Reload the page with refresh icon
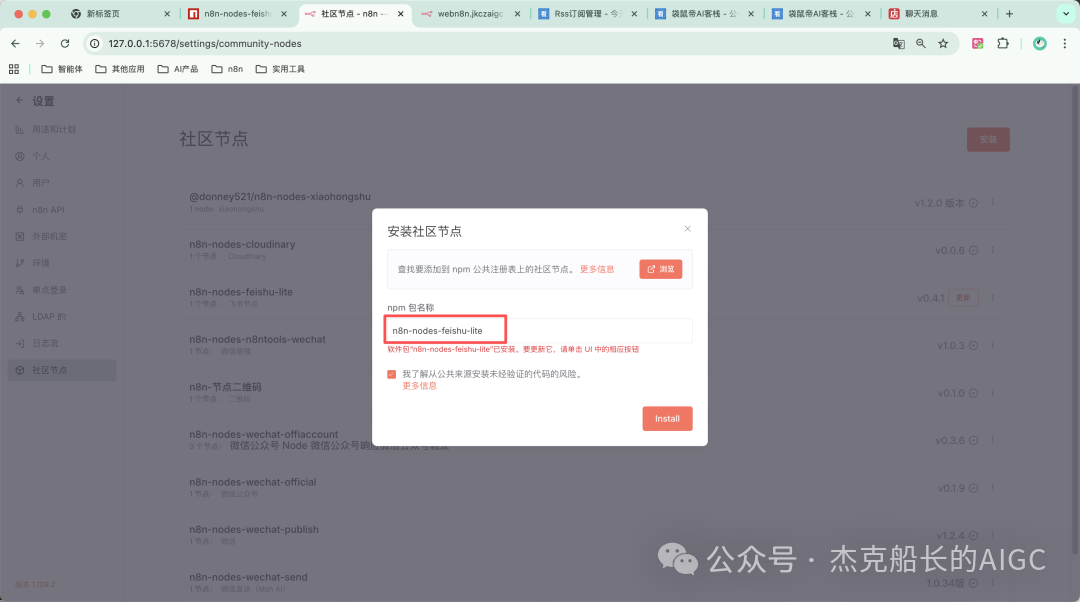The image size is (1080, 602). pos(65,43)
